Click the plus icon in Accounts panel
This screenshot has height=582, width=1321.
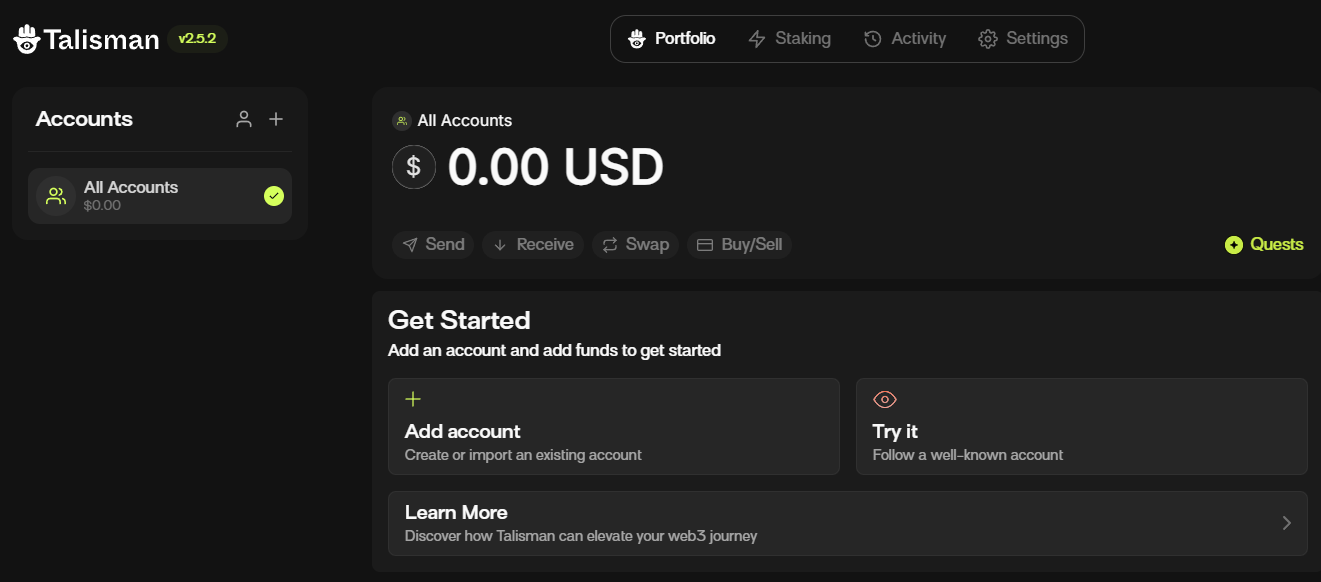276,119
